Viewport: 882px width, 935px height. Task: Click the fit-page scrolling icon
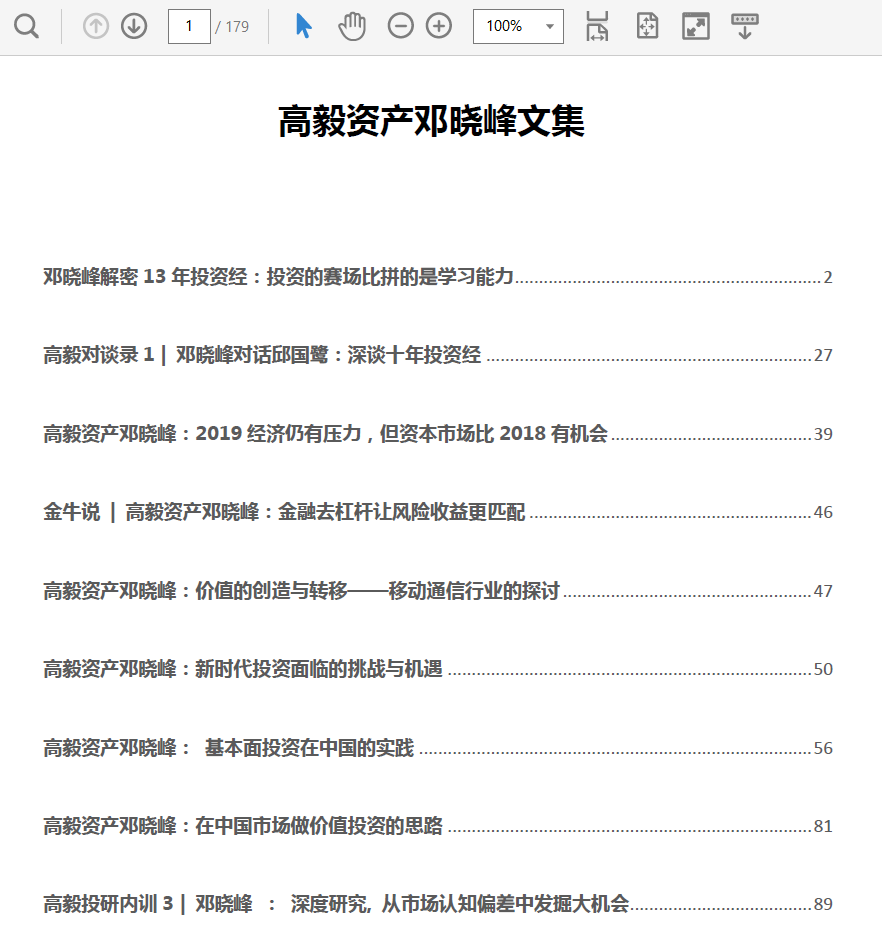(x=647, y=27)
